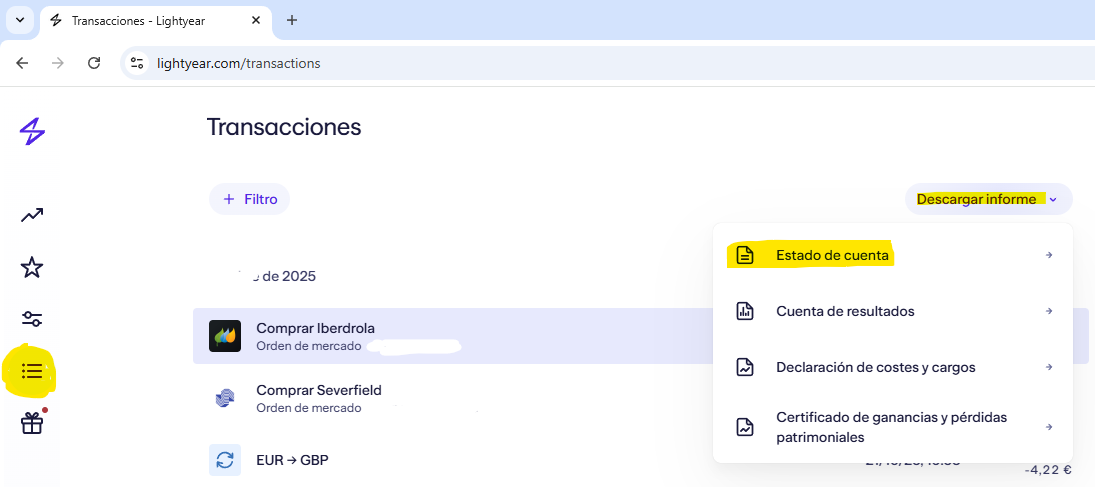Open a new browser tab
This screenshot has height=487, width=1095.
pos(292,20)
